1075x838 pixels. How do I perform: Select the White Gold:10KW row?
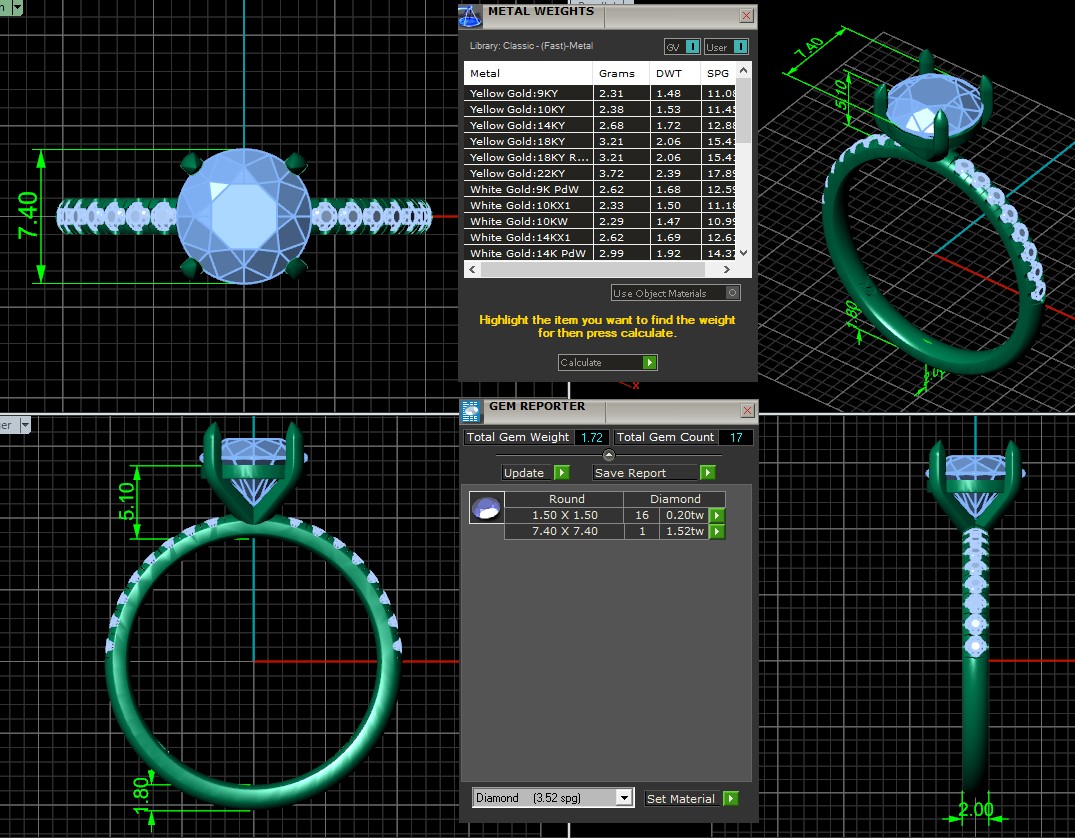(528, 221)
